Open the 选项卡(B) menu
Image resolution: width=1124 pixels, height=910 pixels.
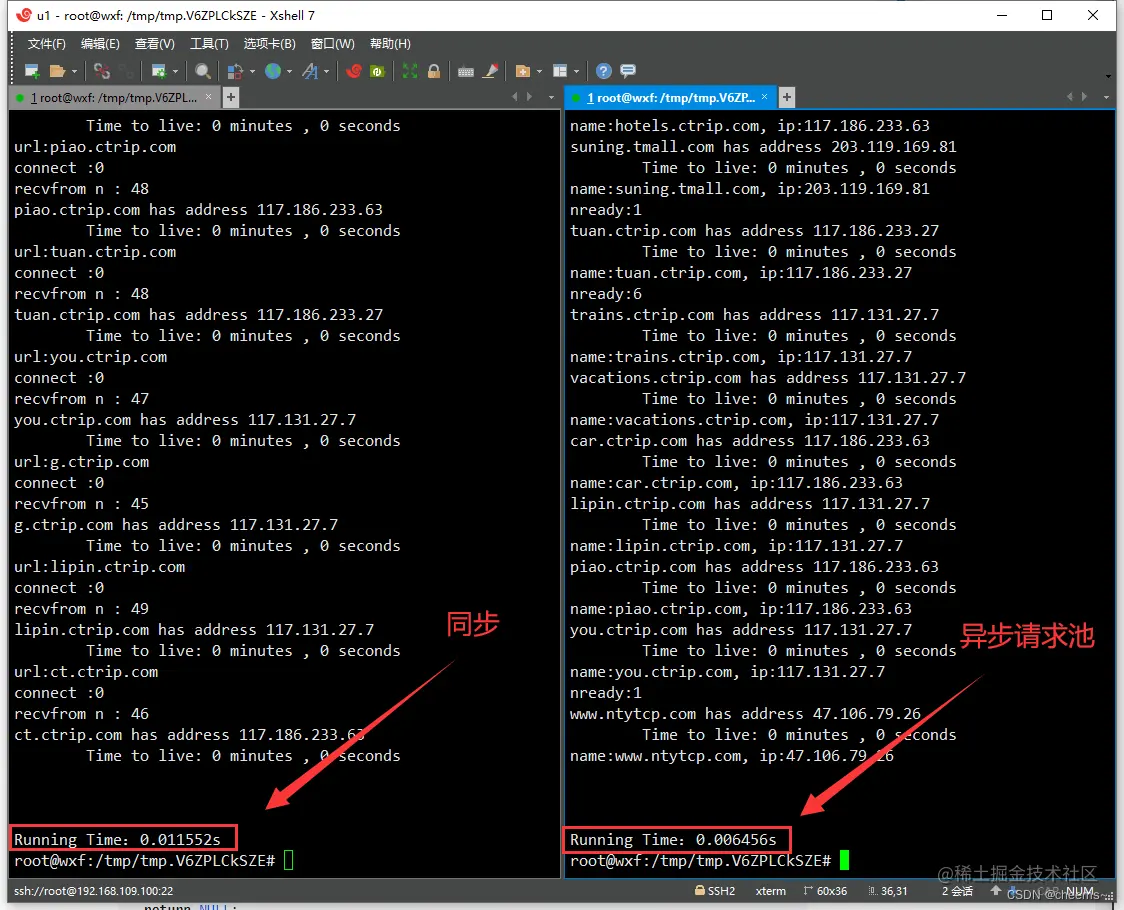pos(270,44)
